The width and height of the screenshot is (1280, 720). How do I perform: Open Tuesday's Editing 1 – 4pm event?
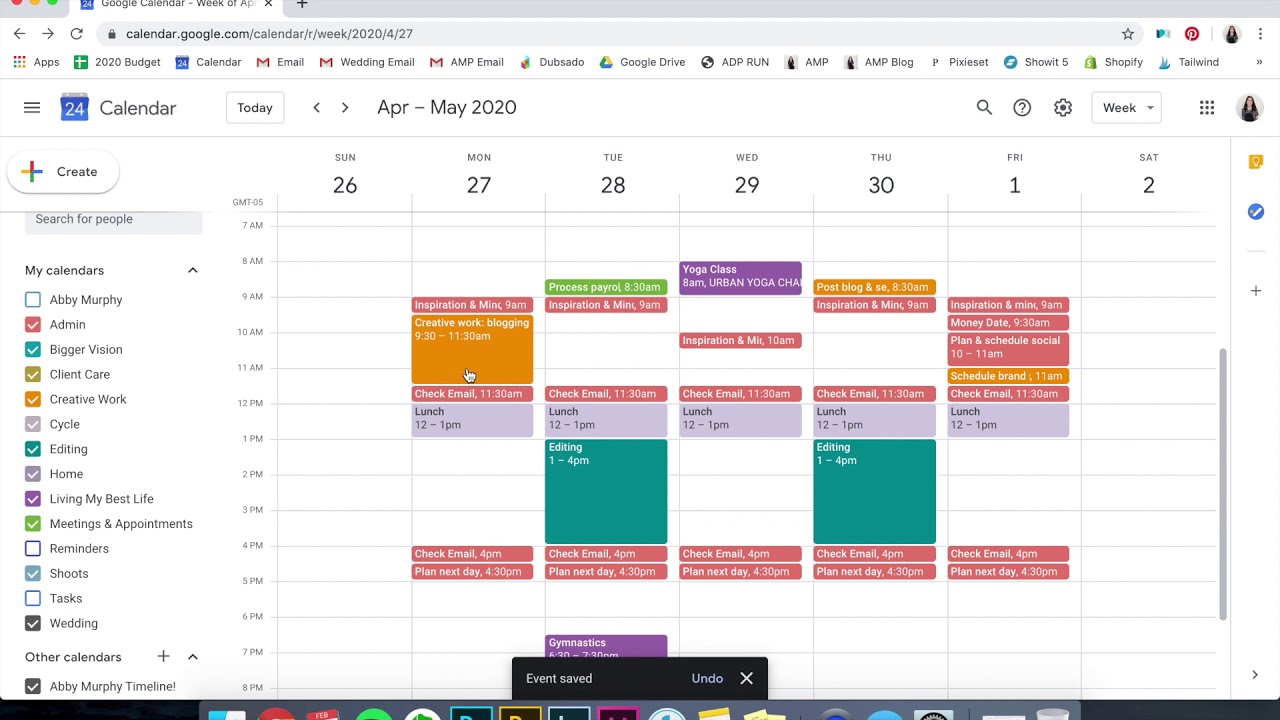point(606,492)
